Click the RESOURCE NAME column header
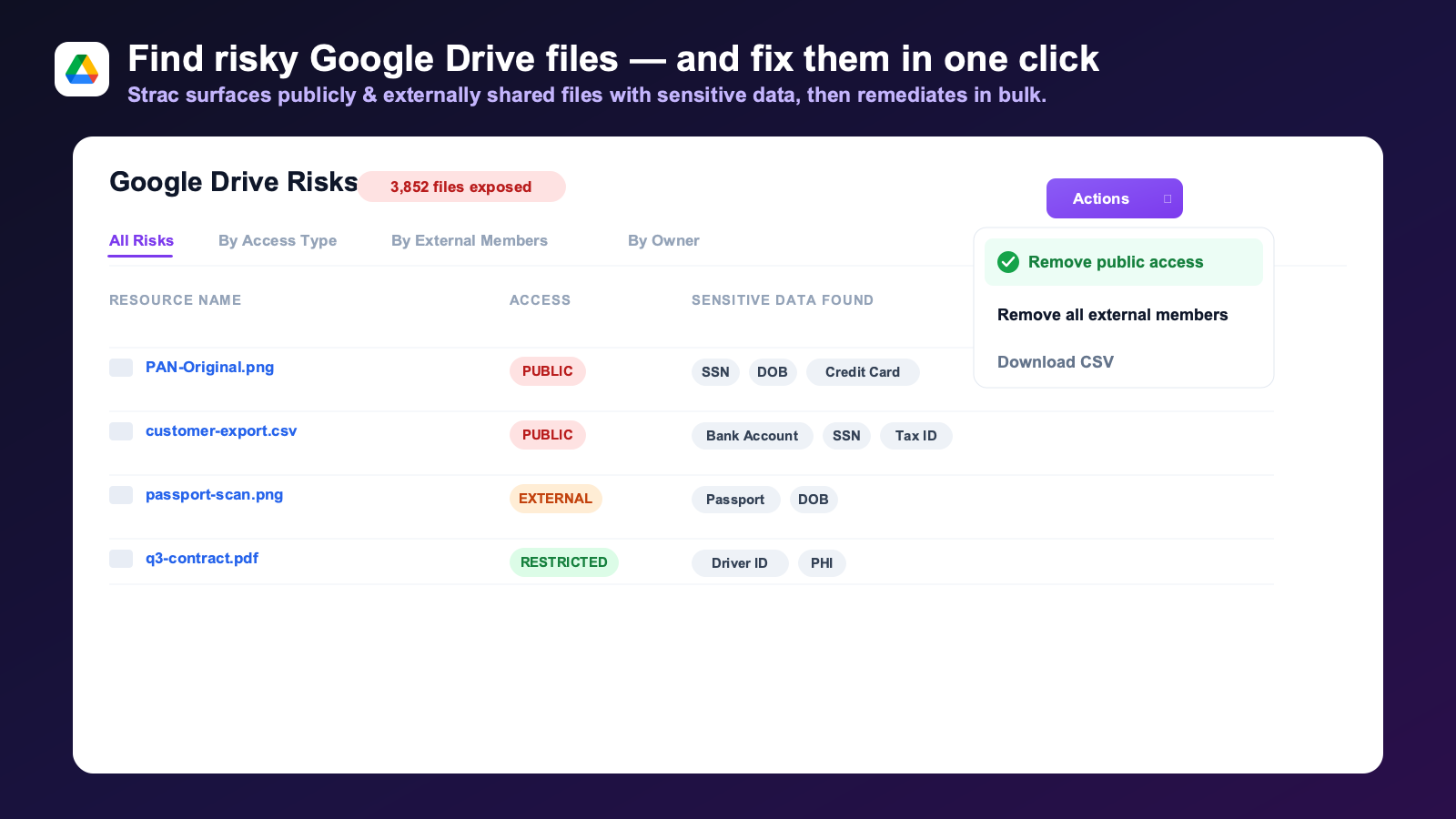Viewport: 1456px width, 819px height. [x=176, y=300]
